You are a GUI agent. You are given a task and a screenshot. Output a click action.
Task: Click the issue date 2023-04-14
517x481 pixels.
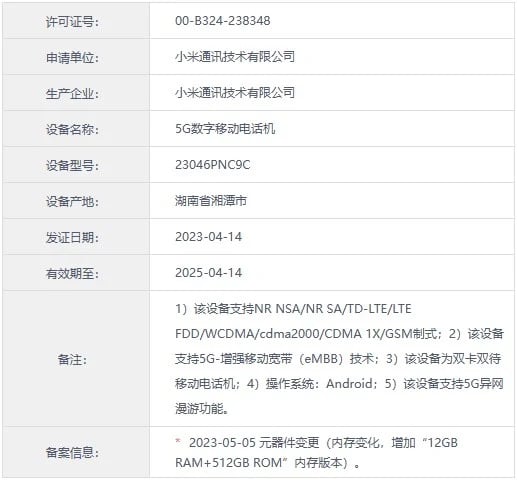209,237
